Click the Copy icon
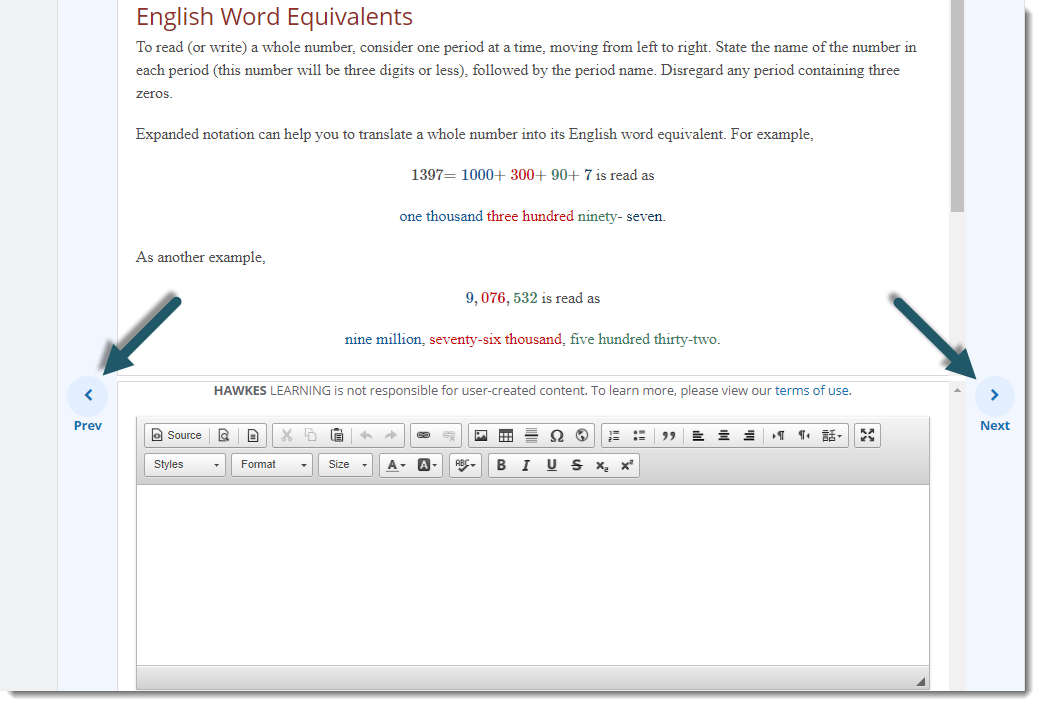The width and height of the screenshot is (1040, 706). (311, 436)
